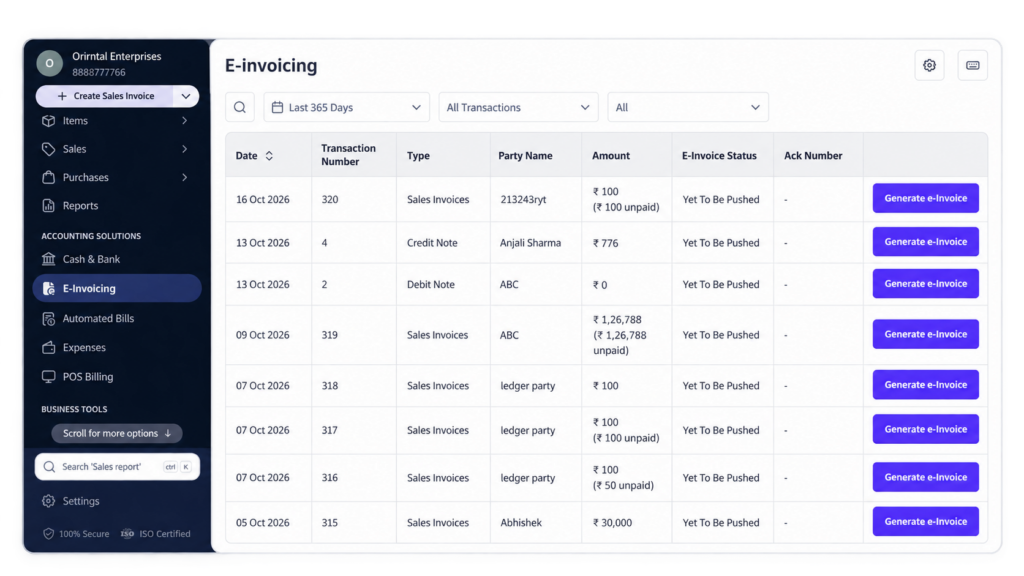This screenshot has width=1024, height=576.
Task: Click the plus icon on Create Sales Invoice
Action: [x=62, y=96]
